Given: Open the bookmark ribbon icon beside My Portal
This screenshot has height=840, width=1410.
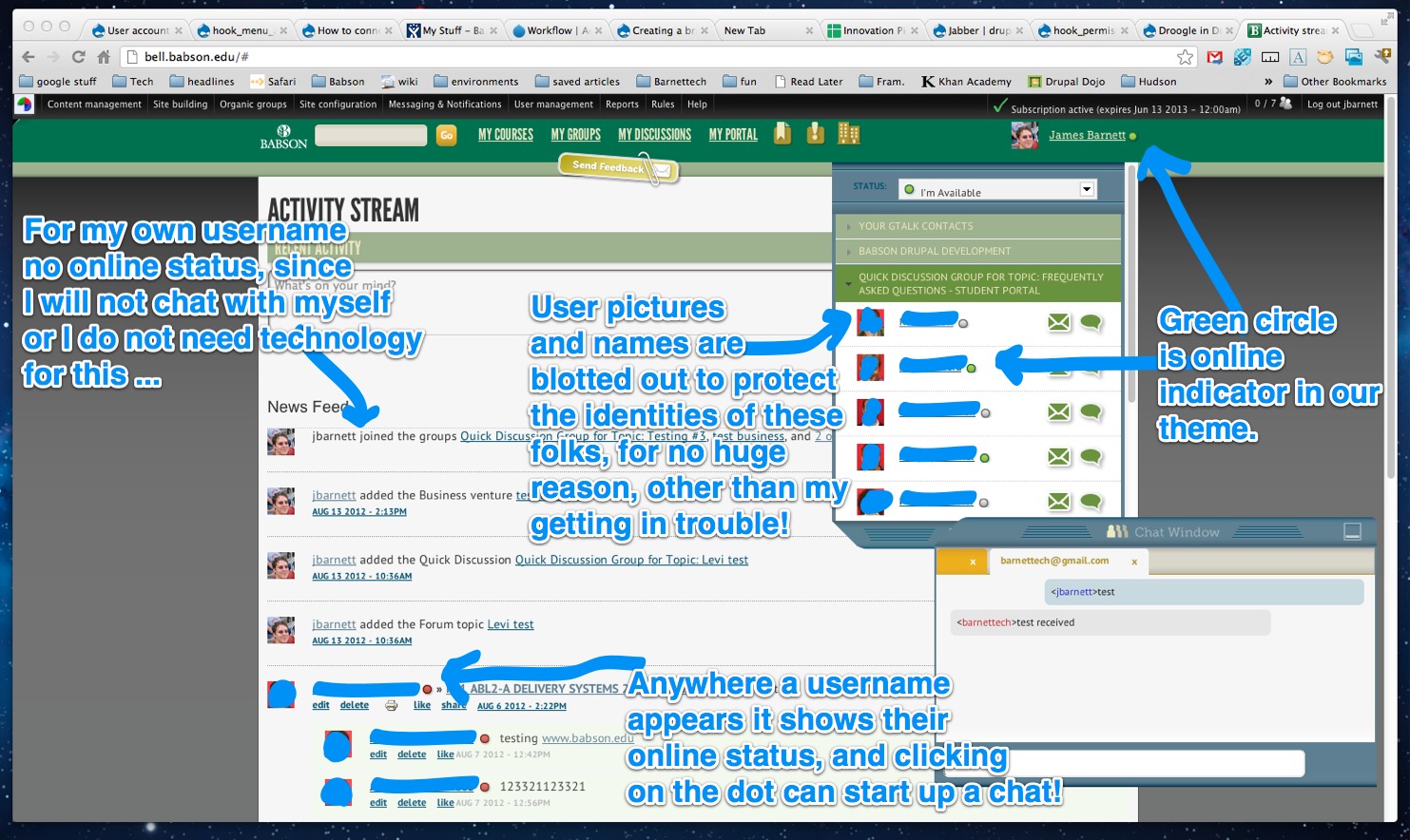Looking at the screenshot, I should 782,134.
